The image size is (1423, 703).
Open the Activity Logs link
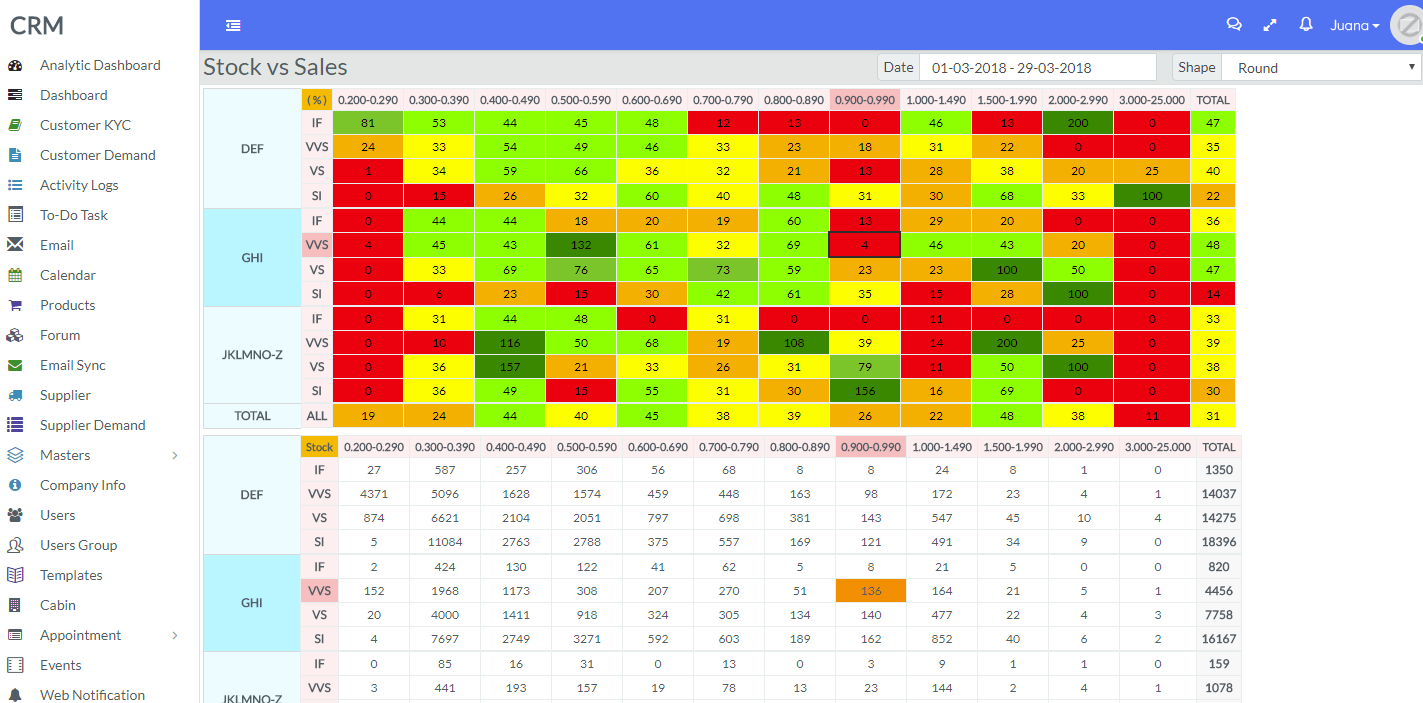point(79,185)
